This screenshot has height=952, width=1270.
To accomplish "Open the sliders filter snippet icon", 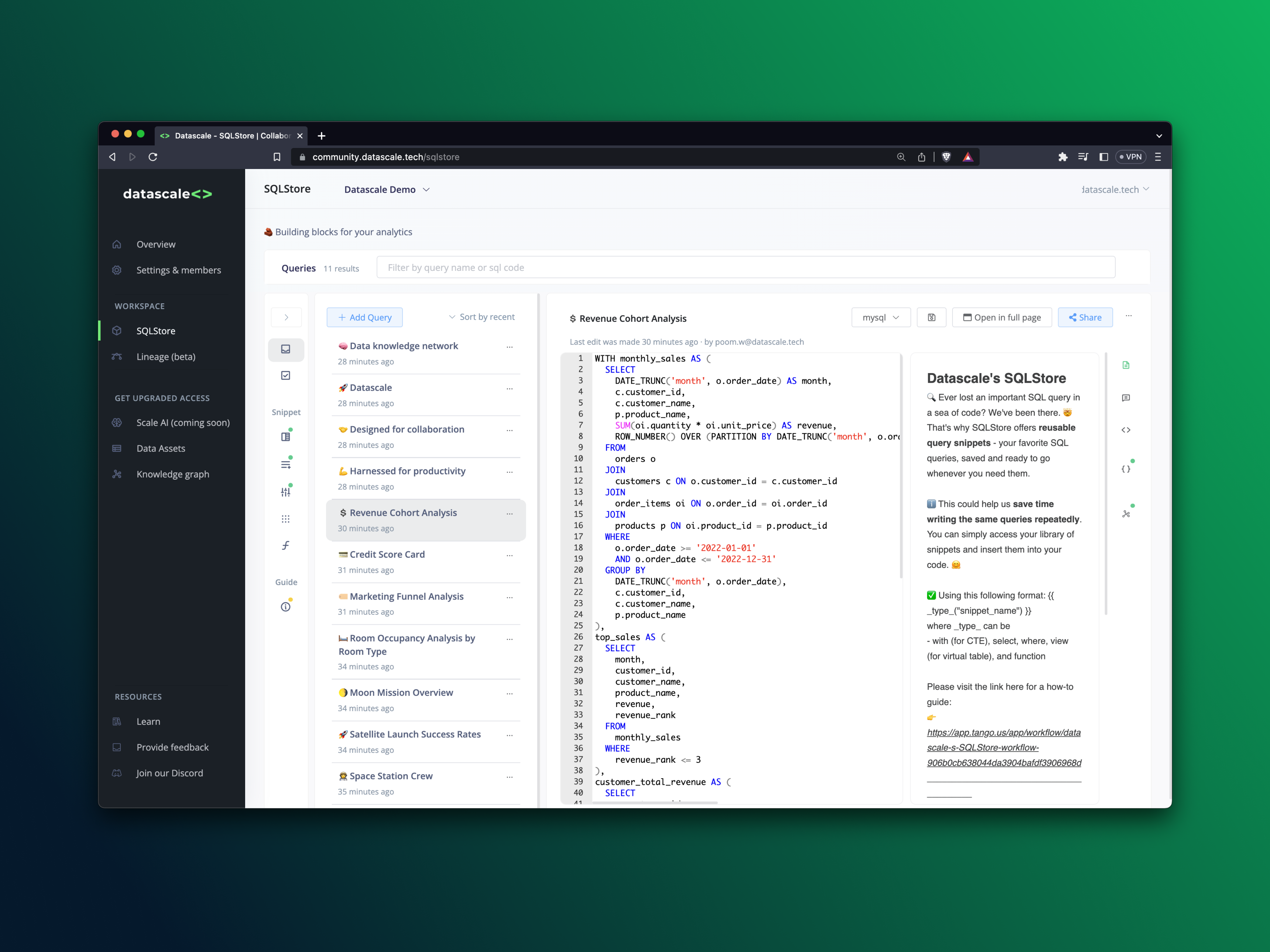I will (x=286, y=491).
